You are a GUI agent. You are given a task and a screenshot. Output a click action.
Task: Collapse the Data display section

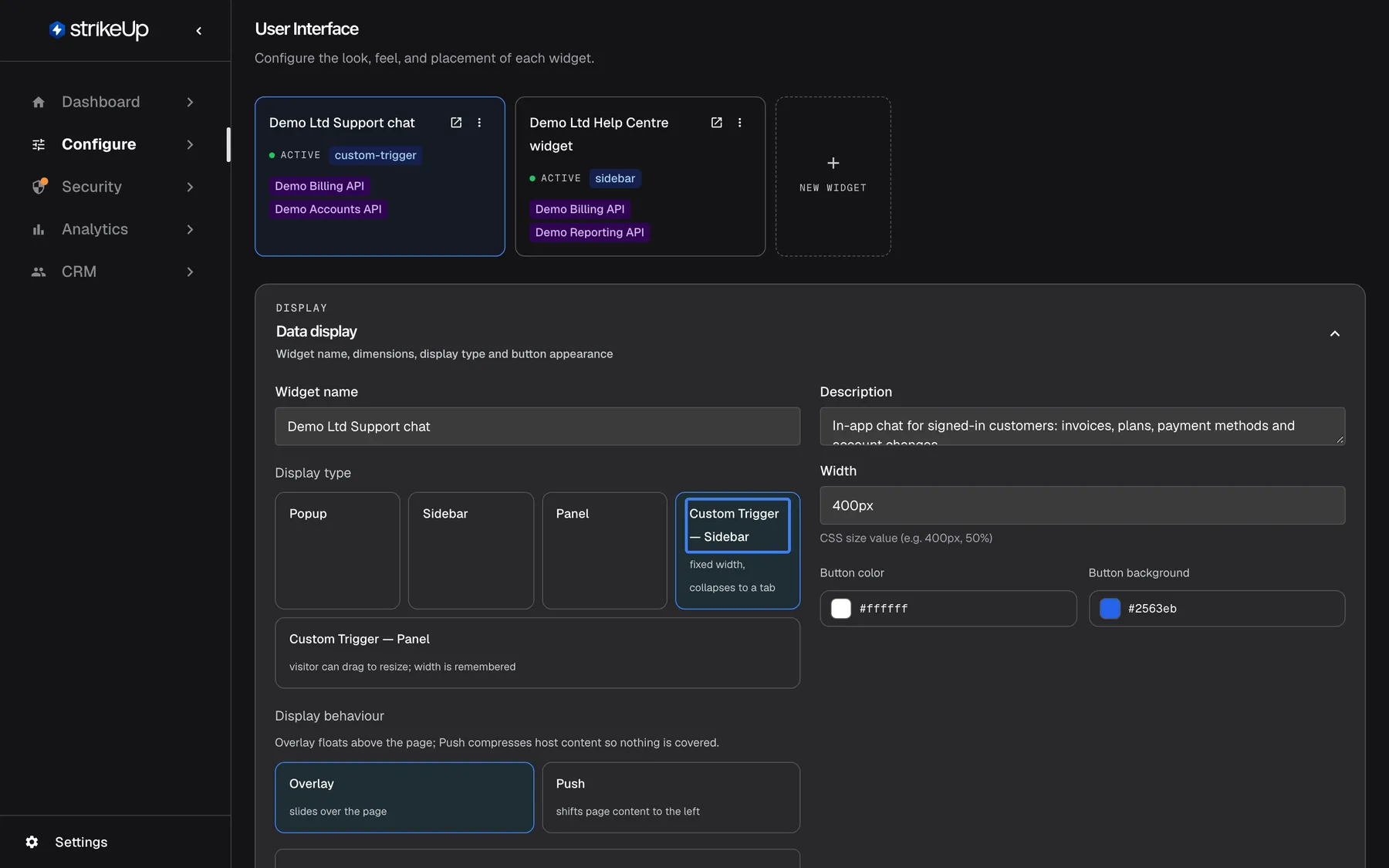(x=1334, y=333)
